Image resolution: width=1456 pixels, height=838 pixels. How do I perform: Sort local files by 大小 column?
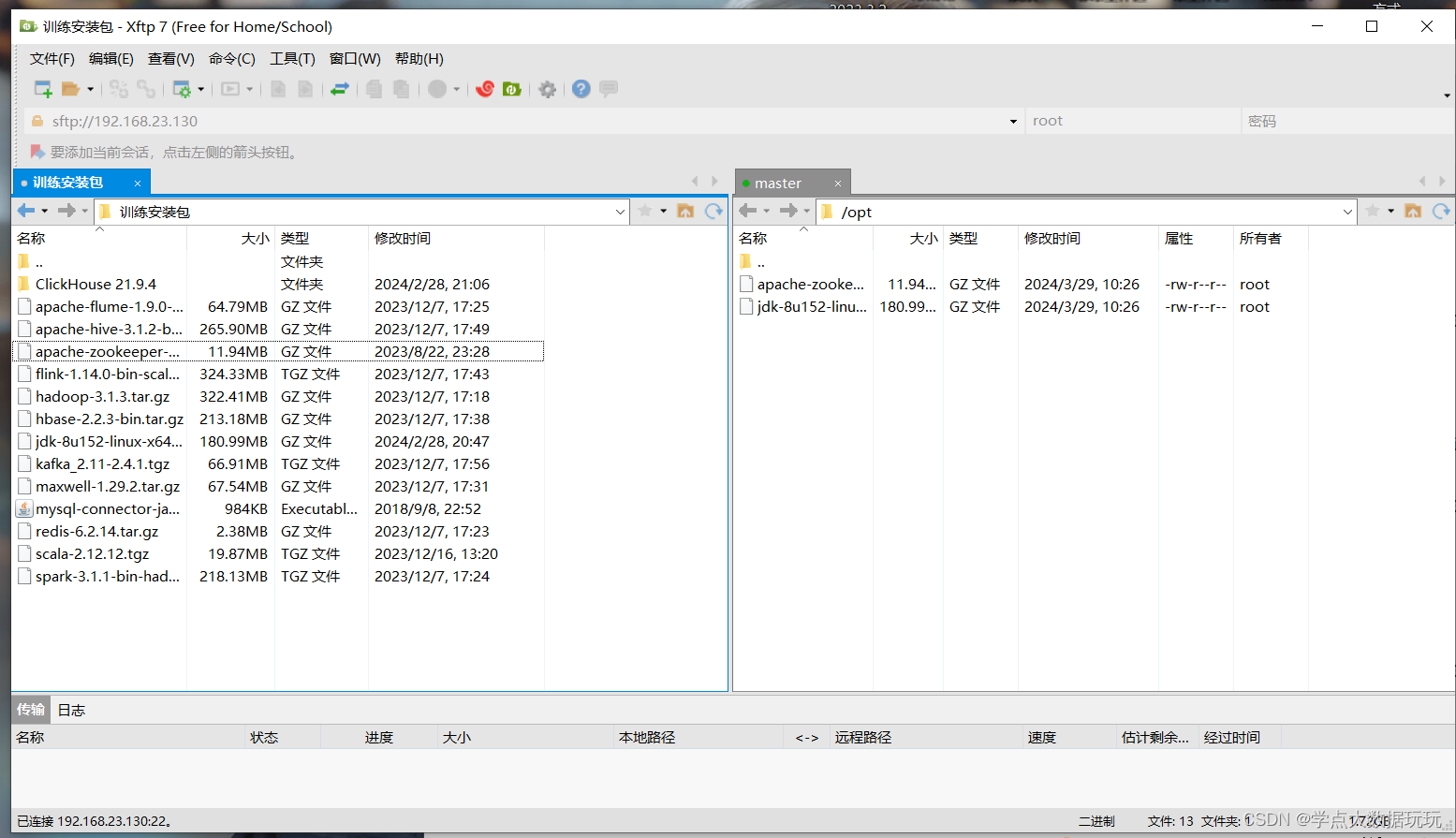pos(230,239)
